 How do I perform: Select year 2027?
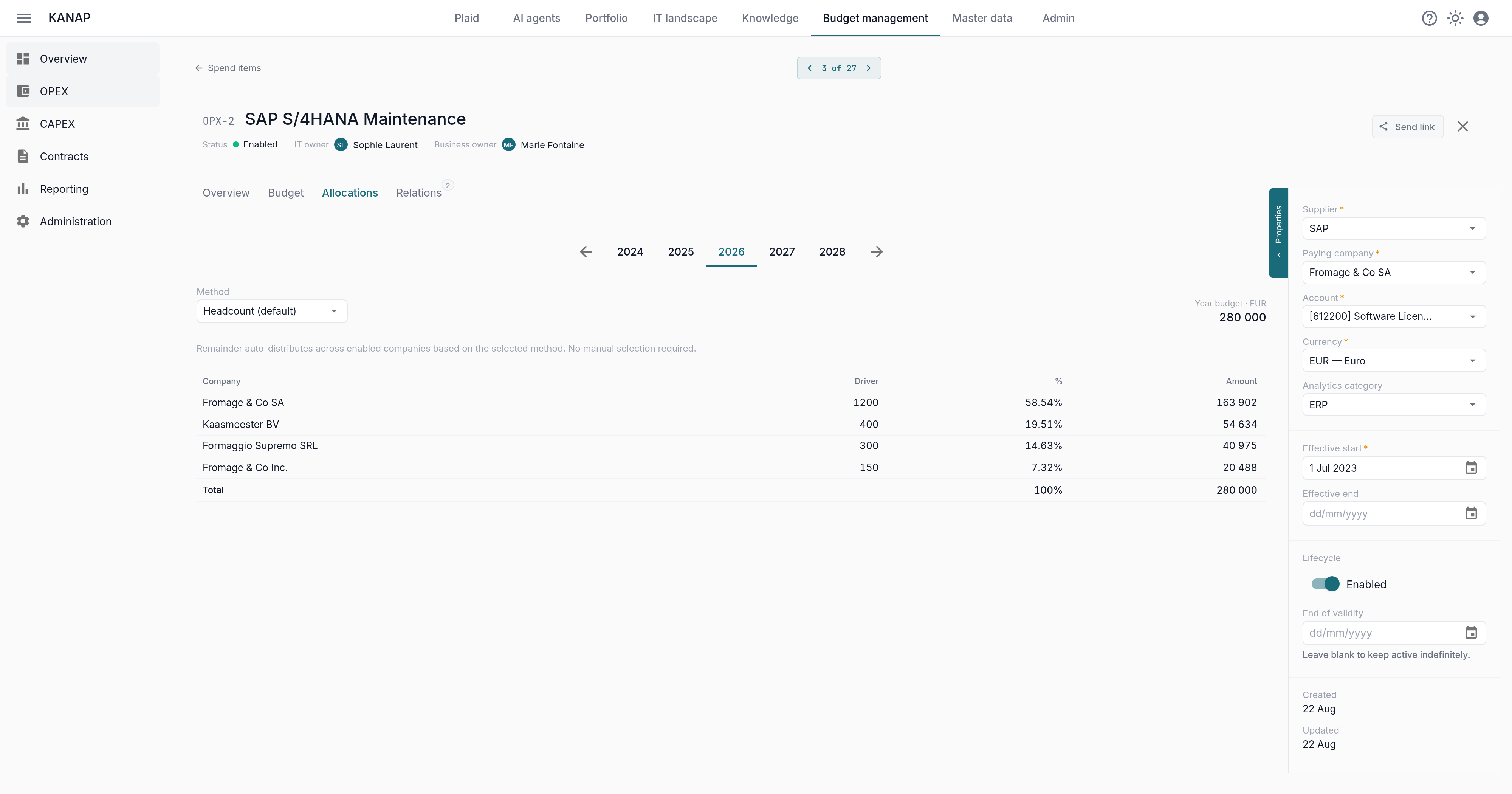[x=782, y=252]
